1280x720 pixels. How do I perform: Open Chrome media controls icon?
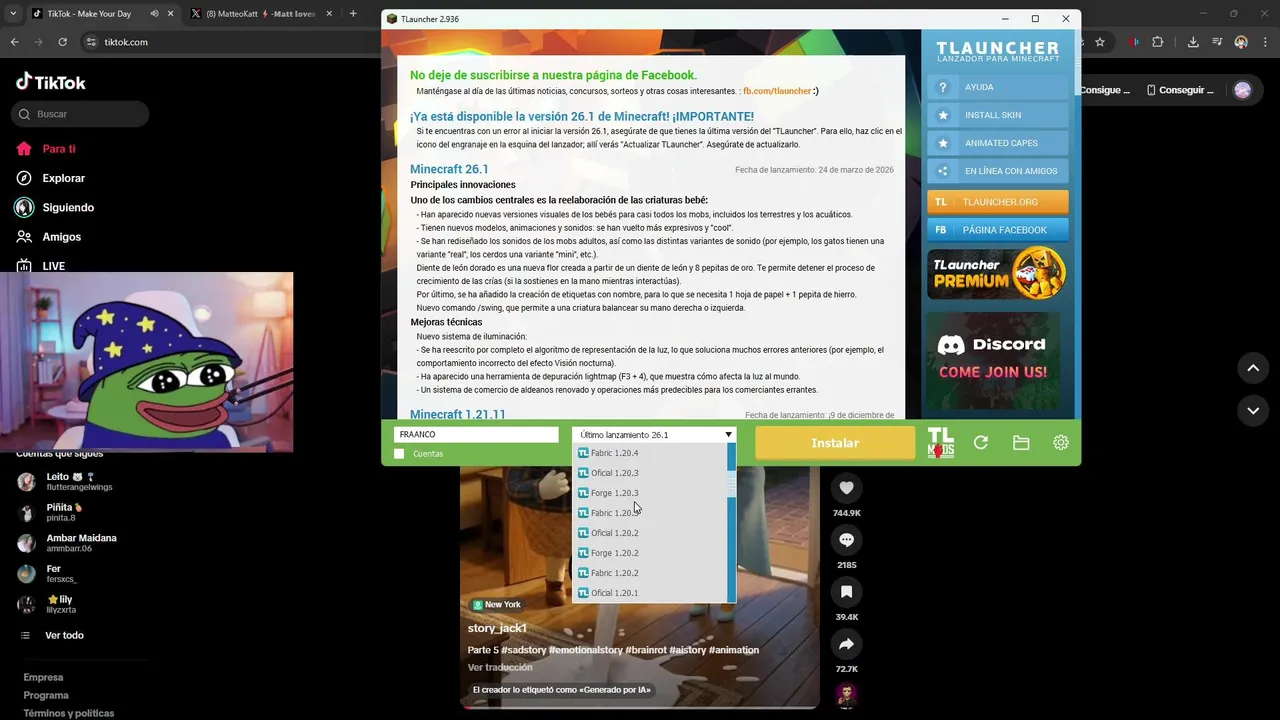pyautogui.click(x=1217, y=42)
